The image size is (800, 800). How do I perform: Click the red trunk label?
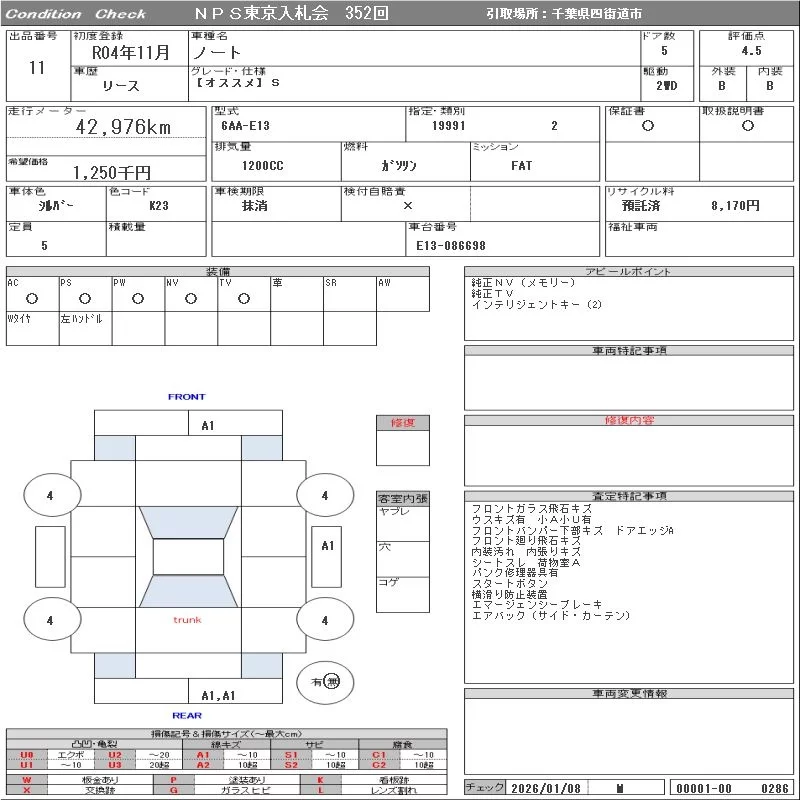pos(187,620)
